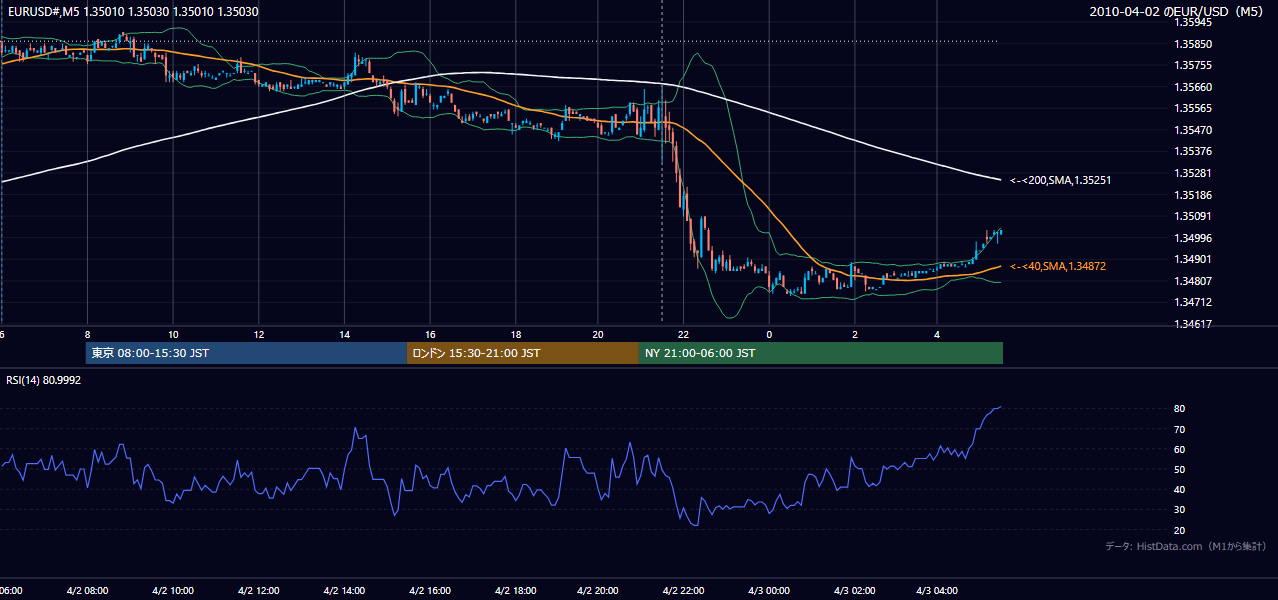Click the HistData.com data source credit
Image resolution: width=1278 pixels, height=600 pixels.
pos(1186,546)
